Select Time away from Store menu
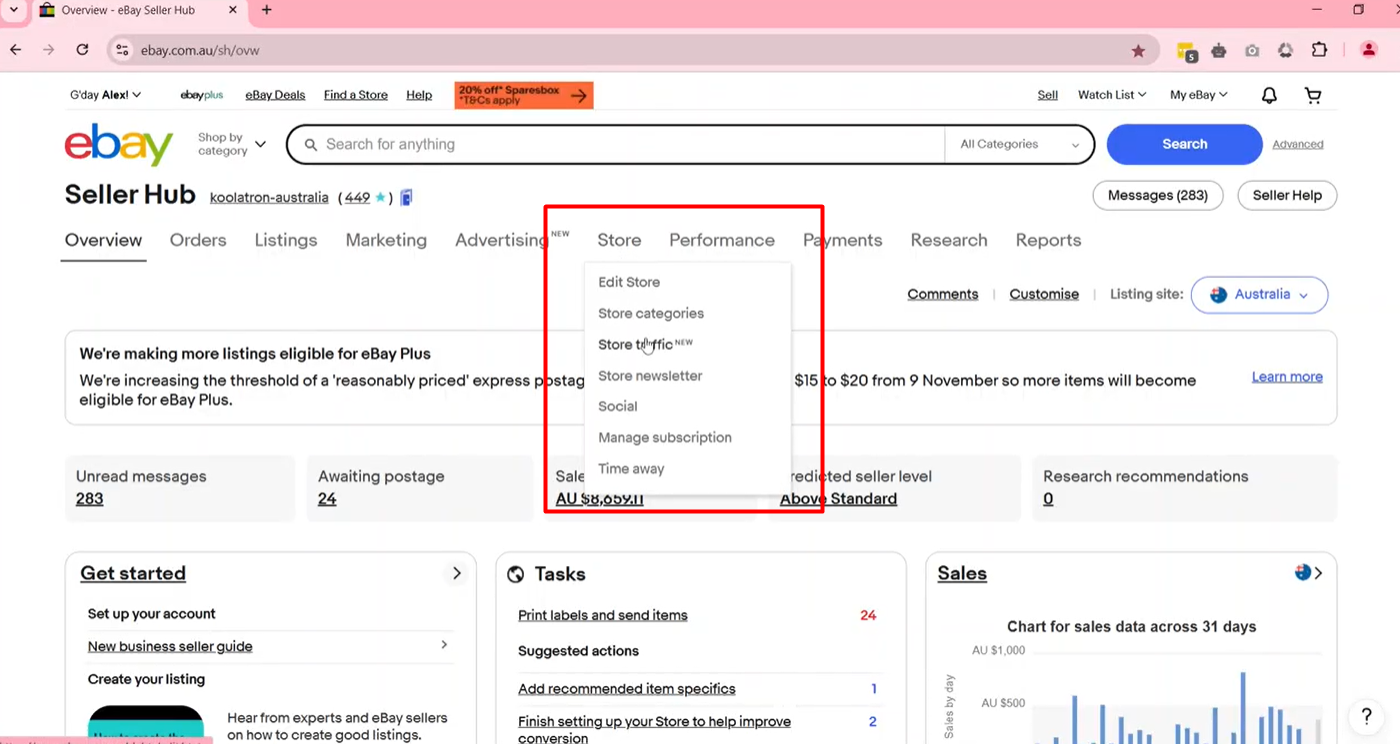This screenshot has width=1400, height=744. click(x=631, y=468)
